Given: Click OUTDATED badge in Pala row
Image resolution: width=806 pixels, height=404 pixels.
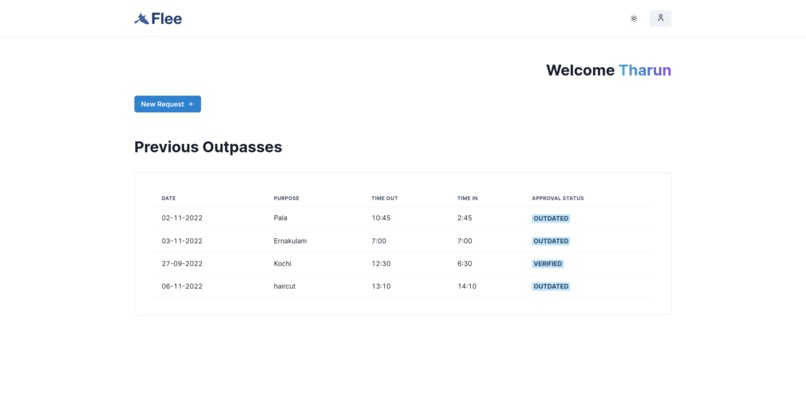Looking at the screenshot, I should point(551,218).
